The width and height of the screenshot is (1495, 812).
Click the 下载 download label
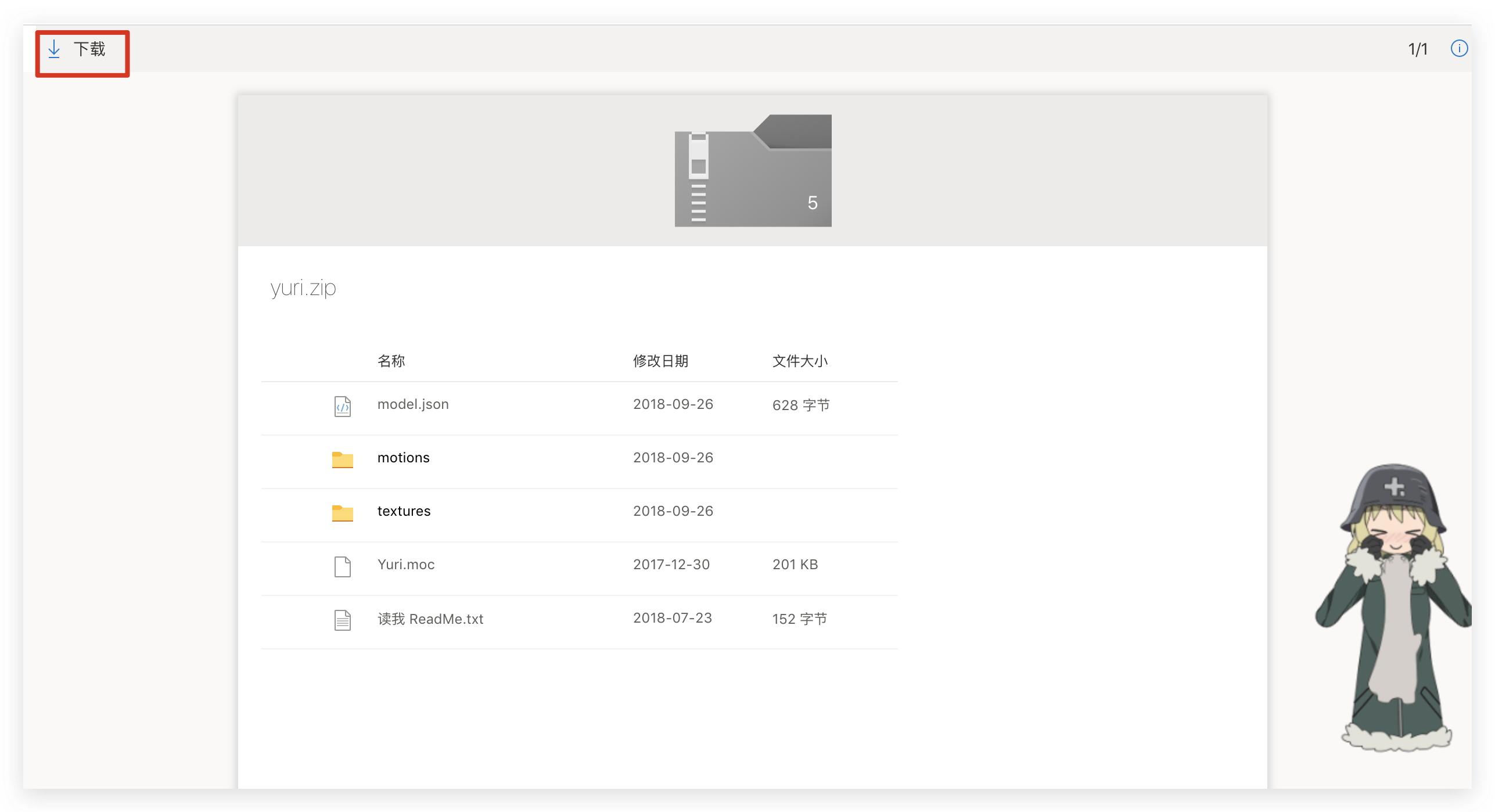point(89,49)
